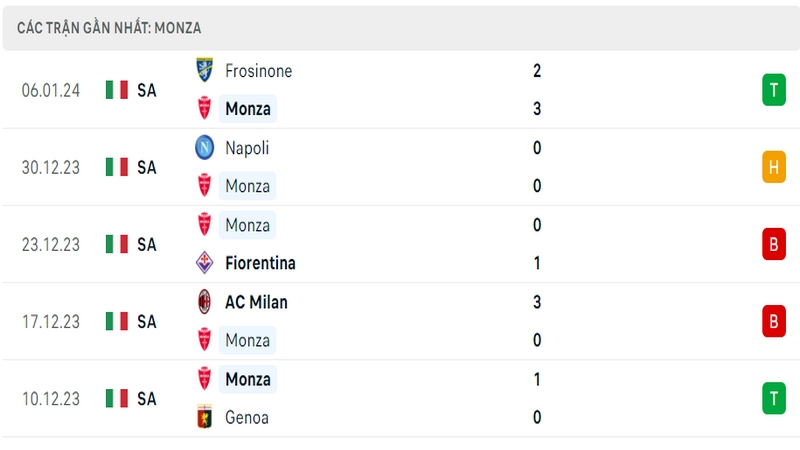The image size is (800, 450).
Task: Select orange H badge for Napoli match
Action: click(773, 167)
